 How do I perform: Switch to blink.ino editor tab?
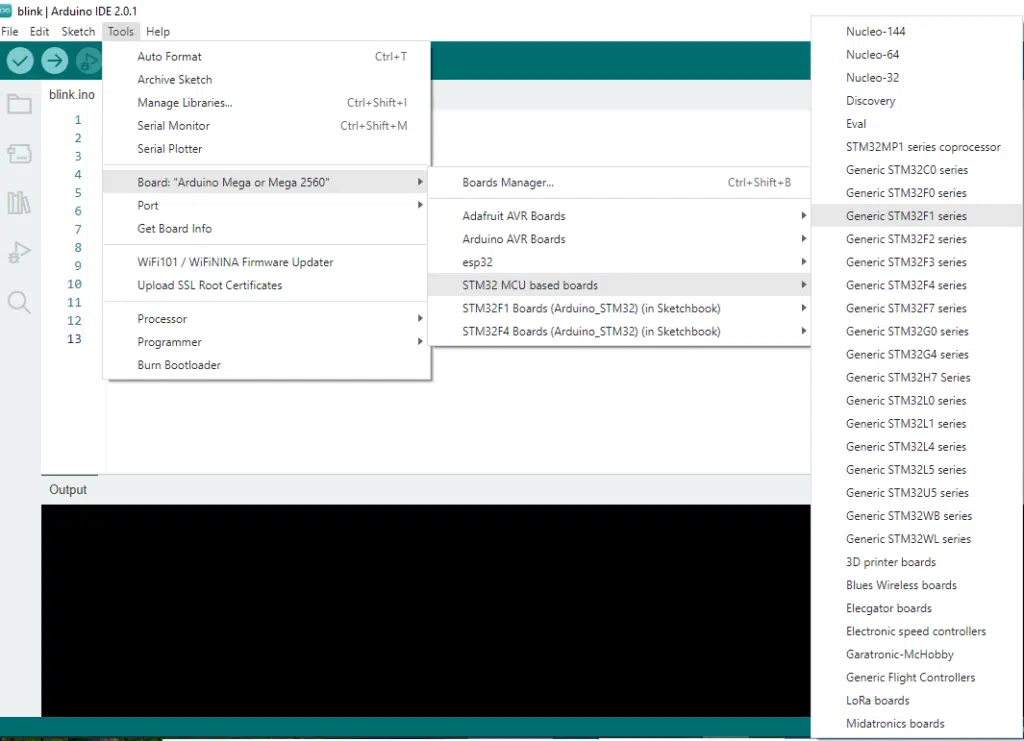pyautogui.click(x=72, y=95)
